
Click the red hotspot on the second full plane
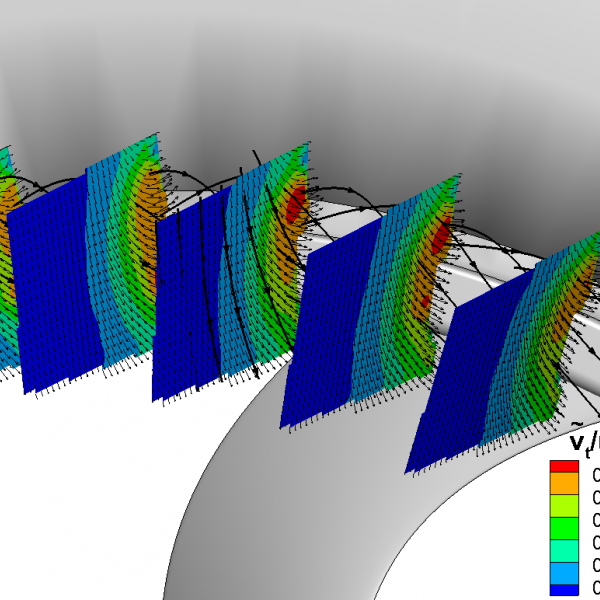pos(296,206)
